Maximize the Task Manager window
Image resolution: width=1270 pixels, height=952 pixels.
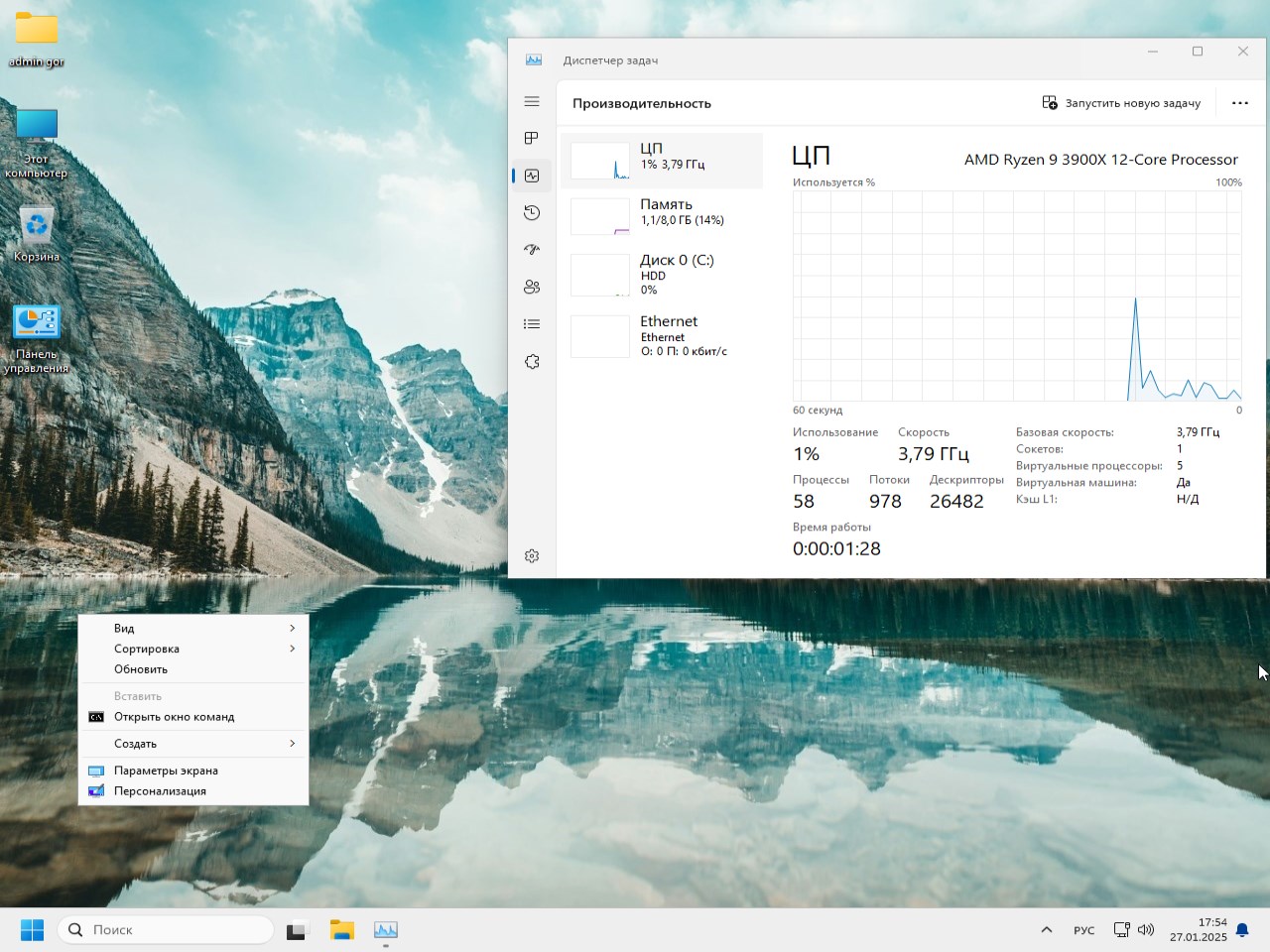(x=1198, y=52)
